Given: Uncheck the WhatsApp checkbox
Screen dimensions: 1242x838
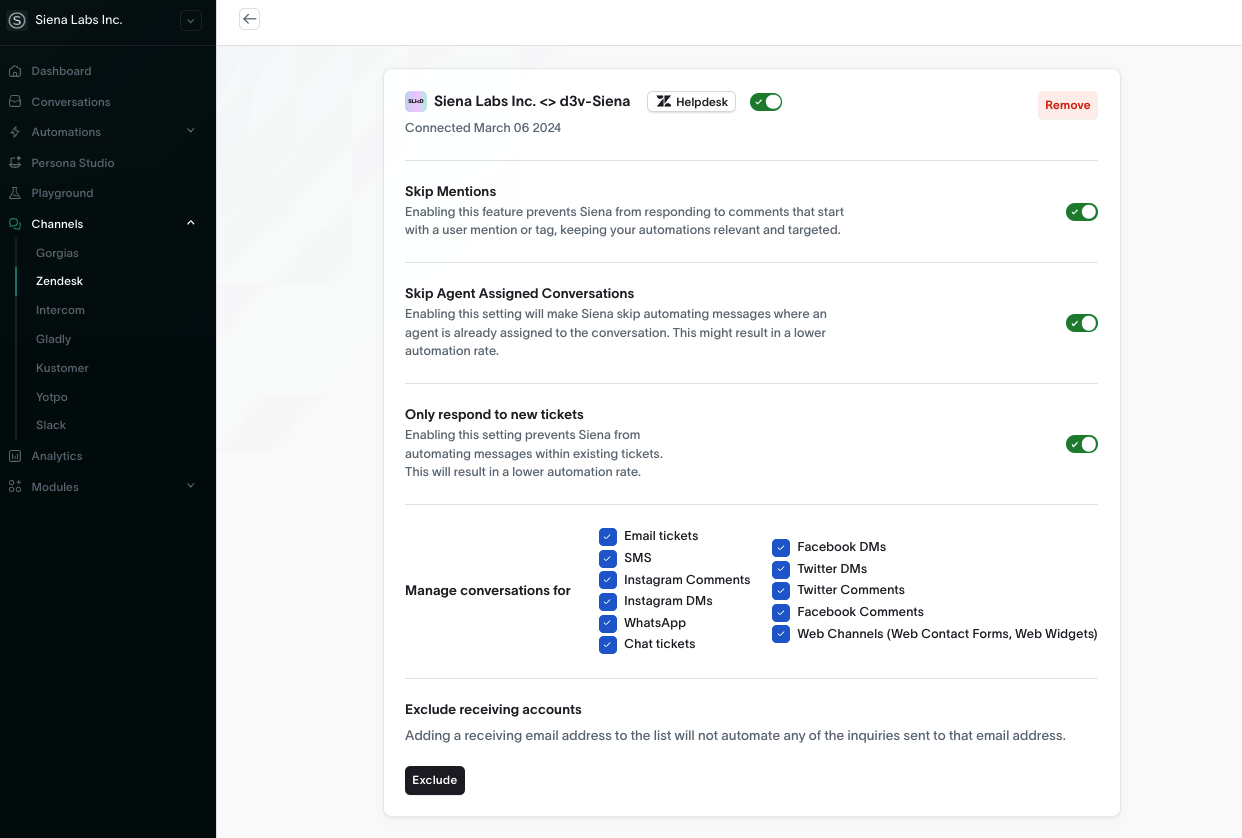Looking at the screenshot, I should pyautogui.click(x=608, y=623).
